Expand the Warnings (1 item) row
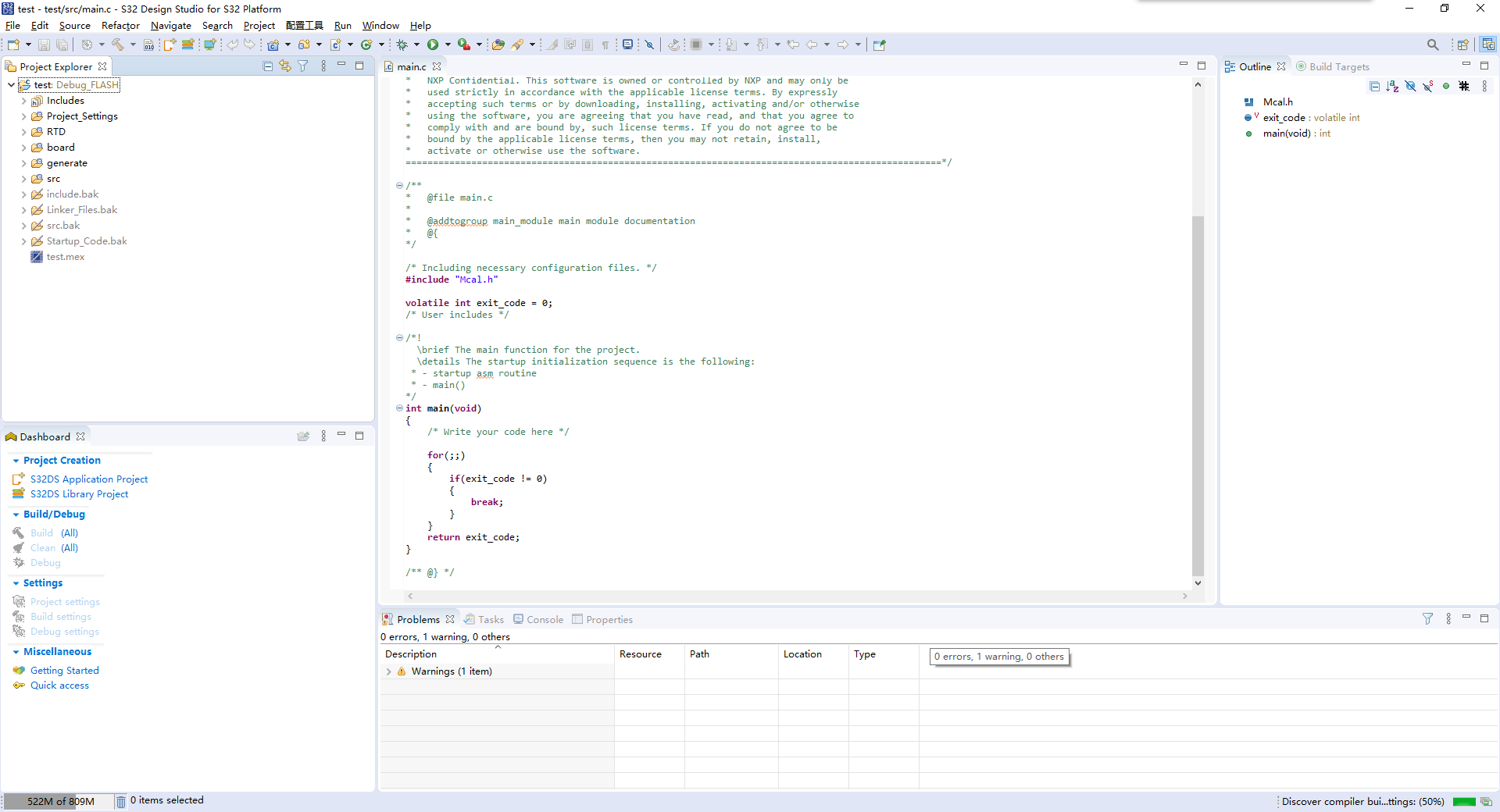The height and width of the screenshot is (812, 1500). (x=389, y=671)
